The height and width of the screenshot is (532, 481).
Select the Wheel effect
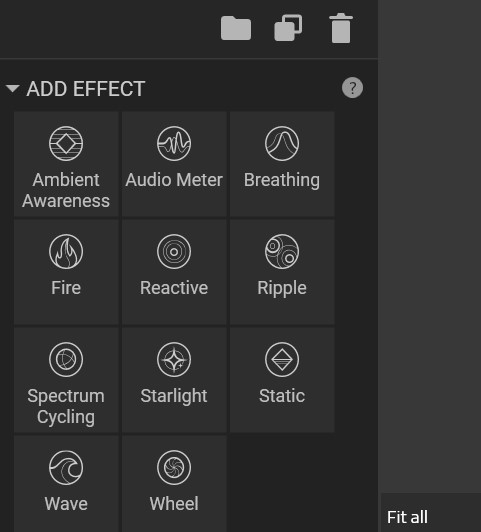tap(174, 484)
